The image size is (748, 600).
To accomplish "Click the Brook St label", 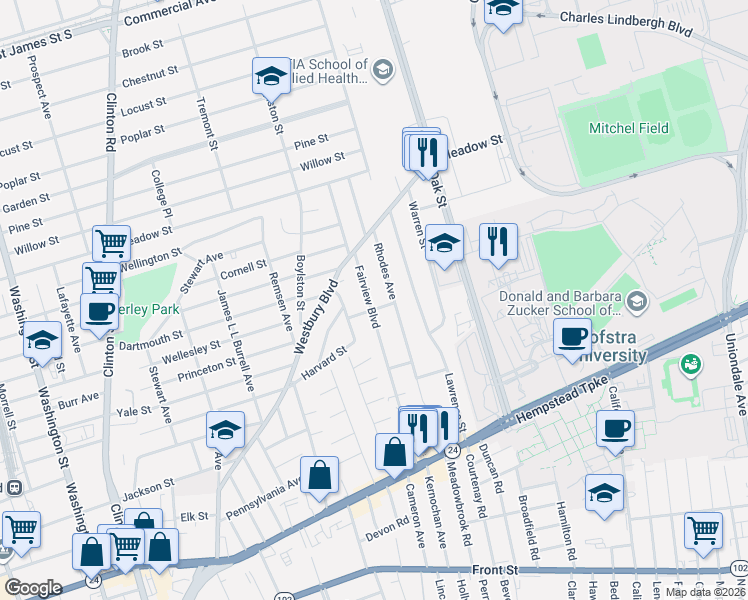I will [143, 49].
